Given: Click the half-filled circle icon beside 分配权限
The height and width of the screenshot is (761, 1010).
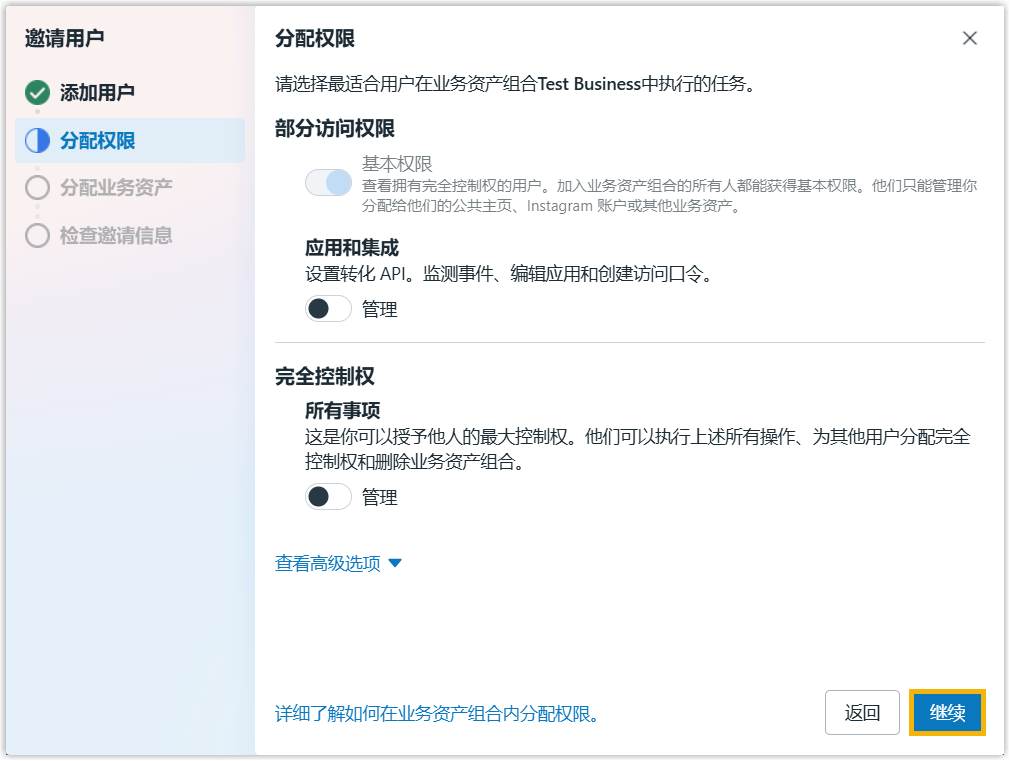Looking at the screenshot, I should pos(37,141).
